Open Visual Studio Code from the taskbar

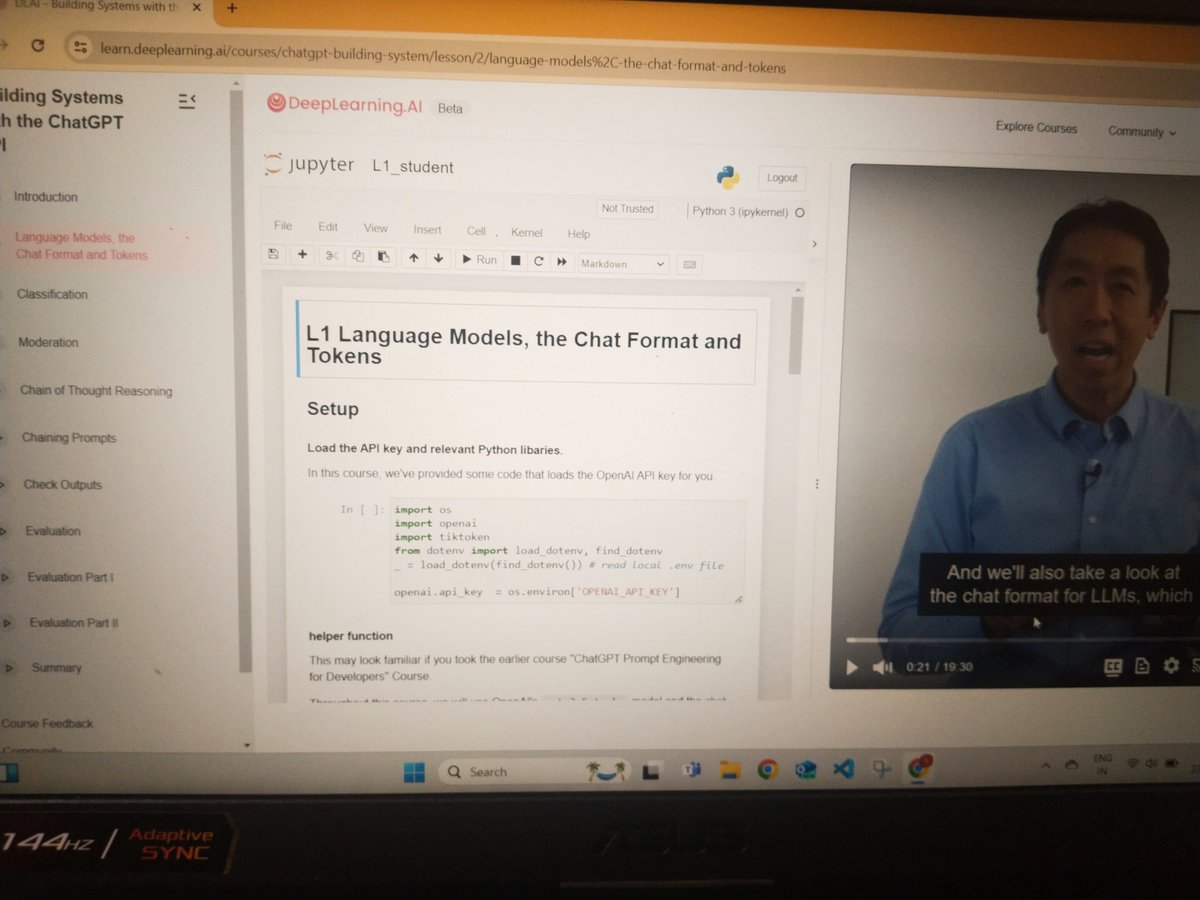tap(843, 769)
